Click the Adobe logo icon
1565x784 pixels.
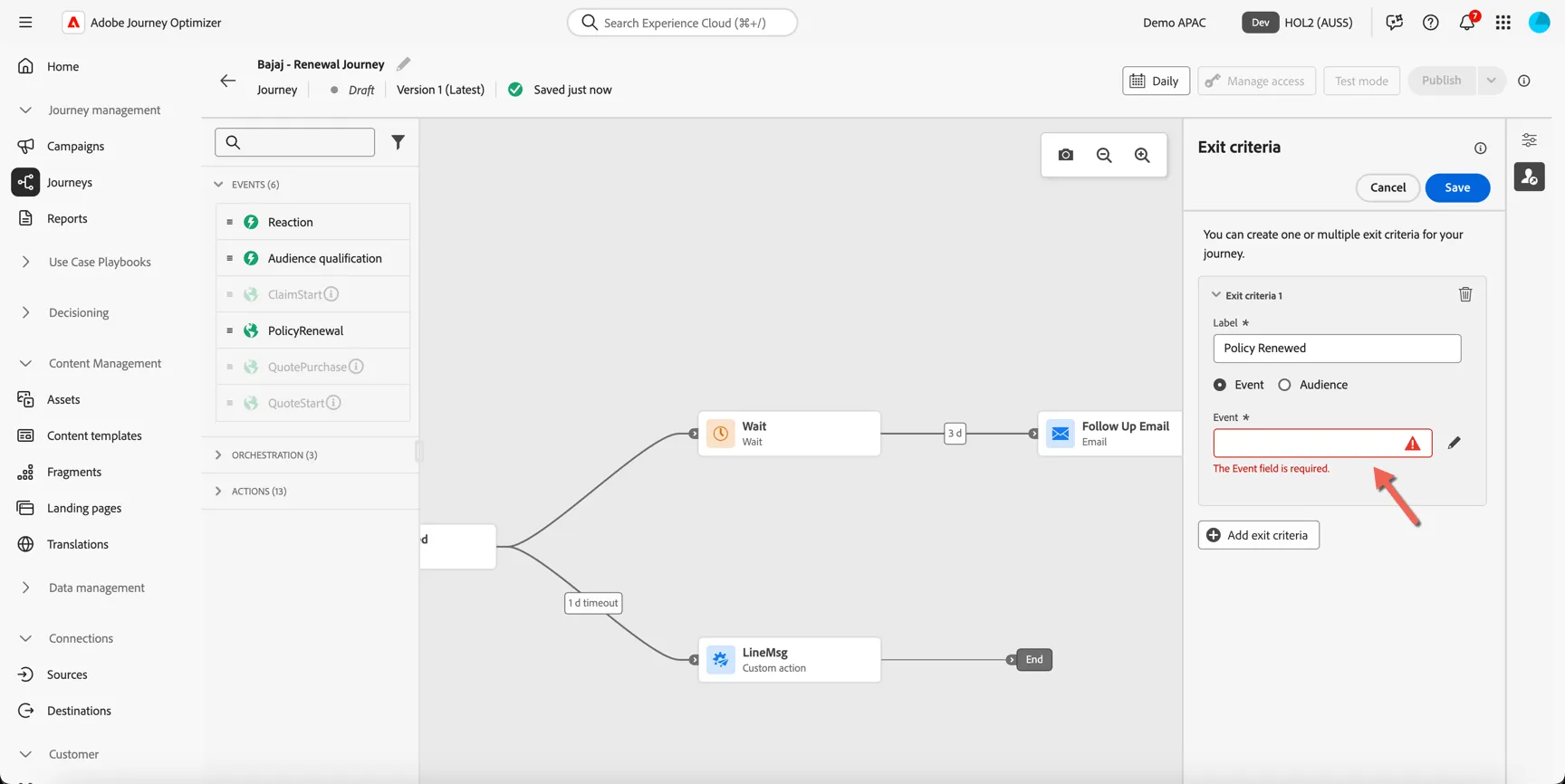pos(73,23)
